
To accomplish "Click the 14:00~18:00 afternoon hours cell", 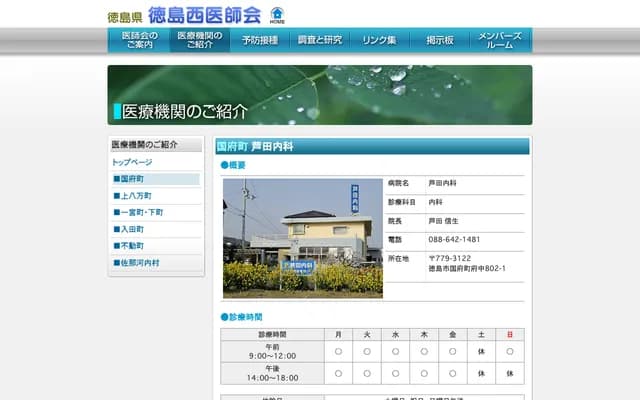I will [272, 373].
